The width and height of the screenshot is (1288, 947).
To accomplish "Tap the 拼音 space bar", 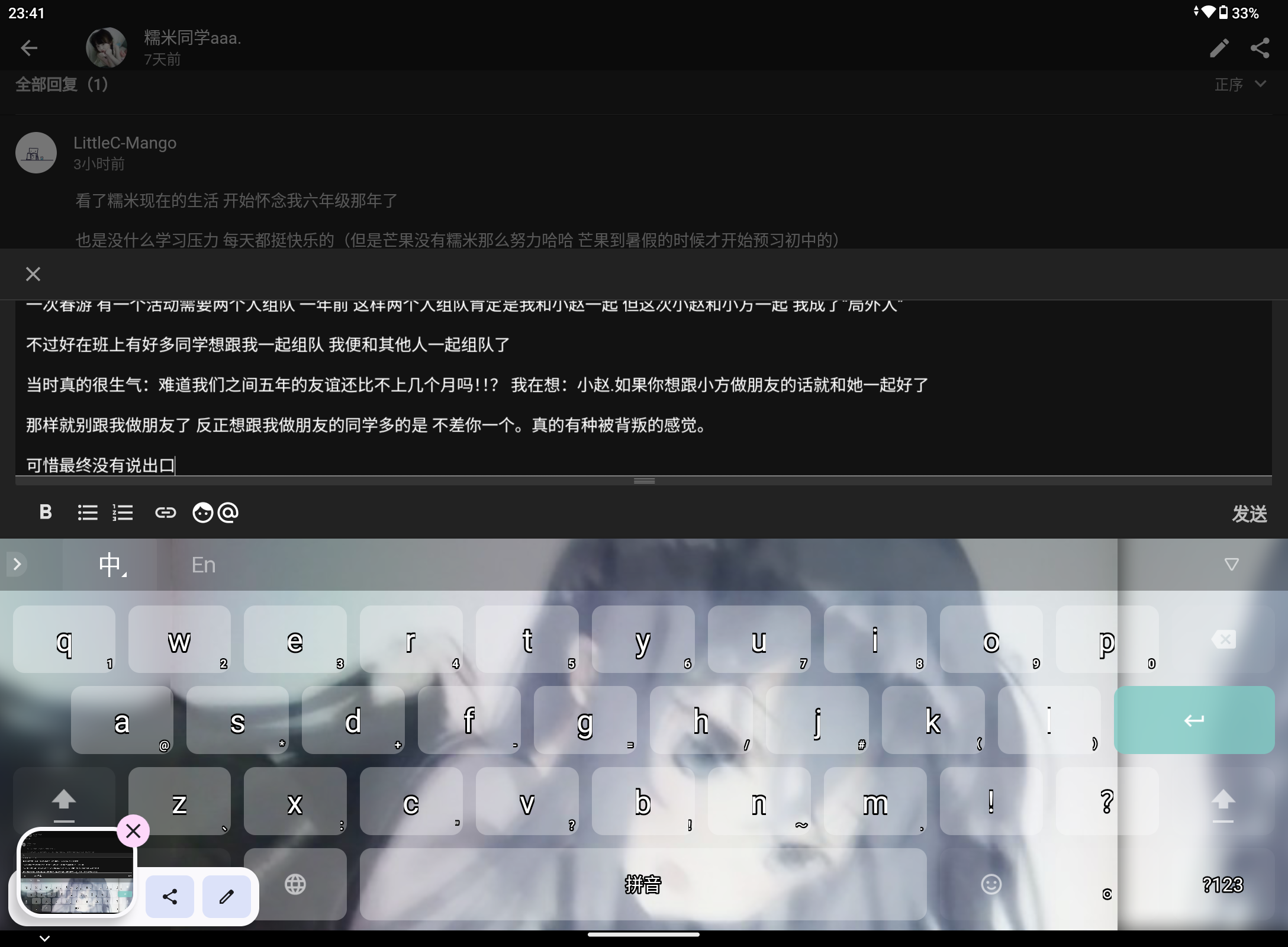I will 643,884.
